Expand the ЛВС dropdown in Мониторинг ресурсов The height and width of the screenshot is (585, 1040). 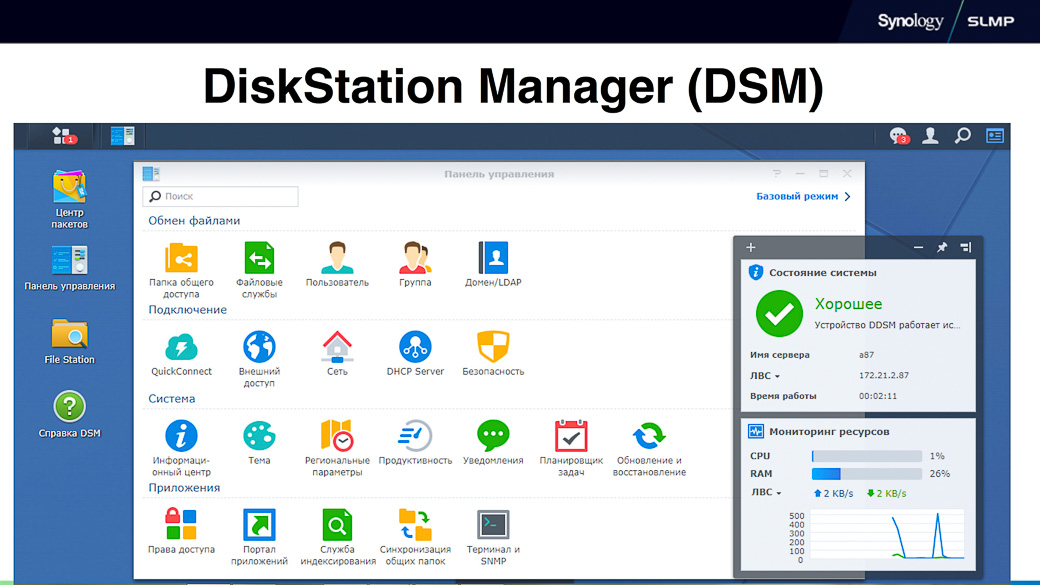pos(766,492)
